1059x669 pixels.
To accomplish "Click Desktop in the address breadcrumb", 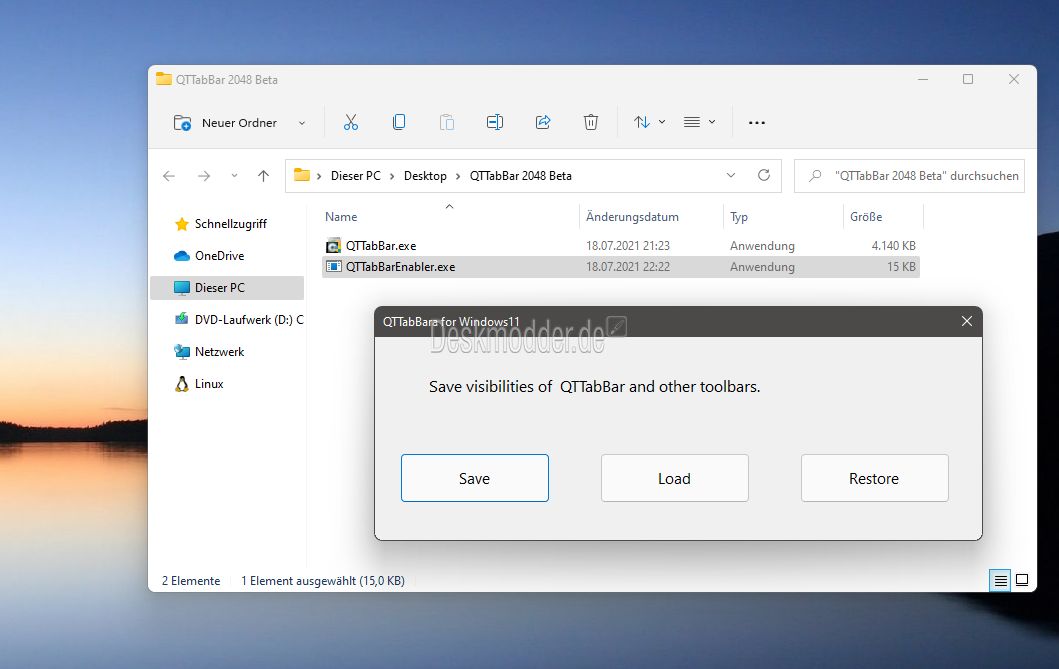I will point(425,176).
